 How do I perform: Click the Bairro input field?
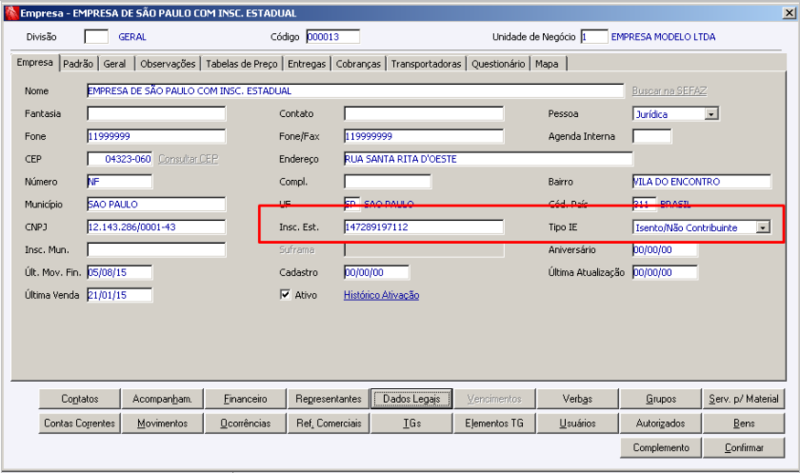click(702, 182)
